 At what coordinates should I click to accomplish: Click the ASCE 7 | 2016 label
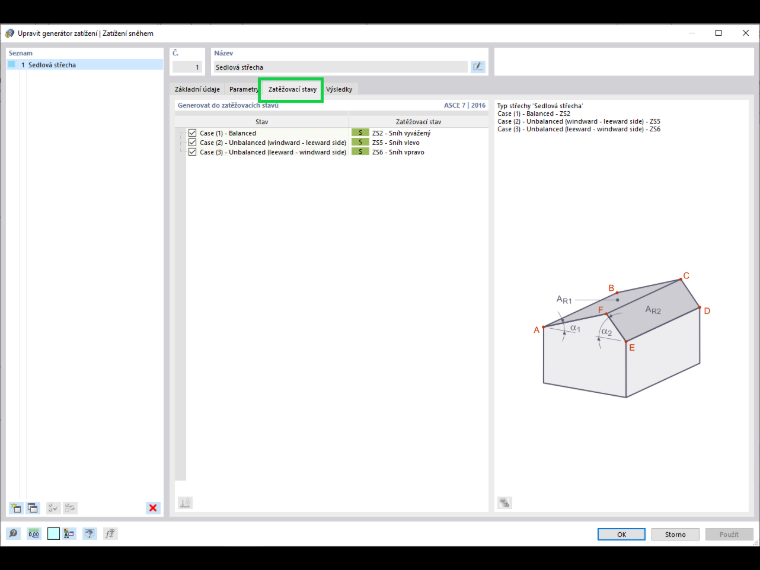tap(464, 105)
